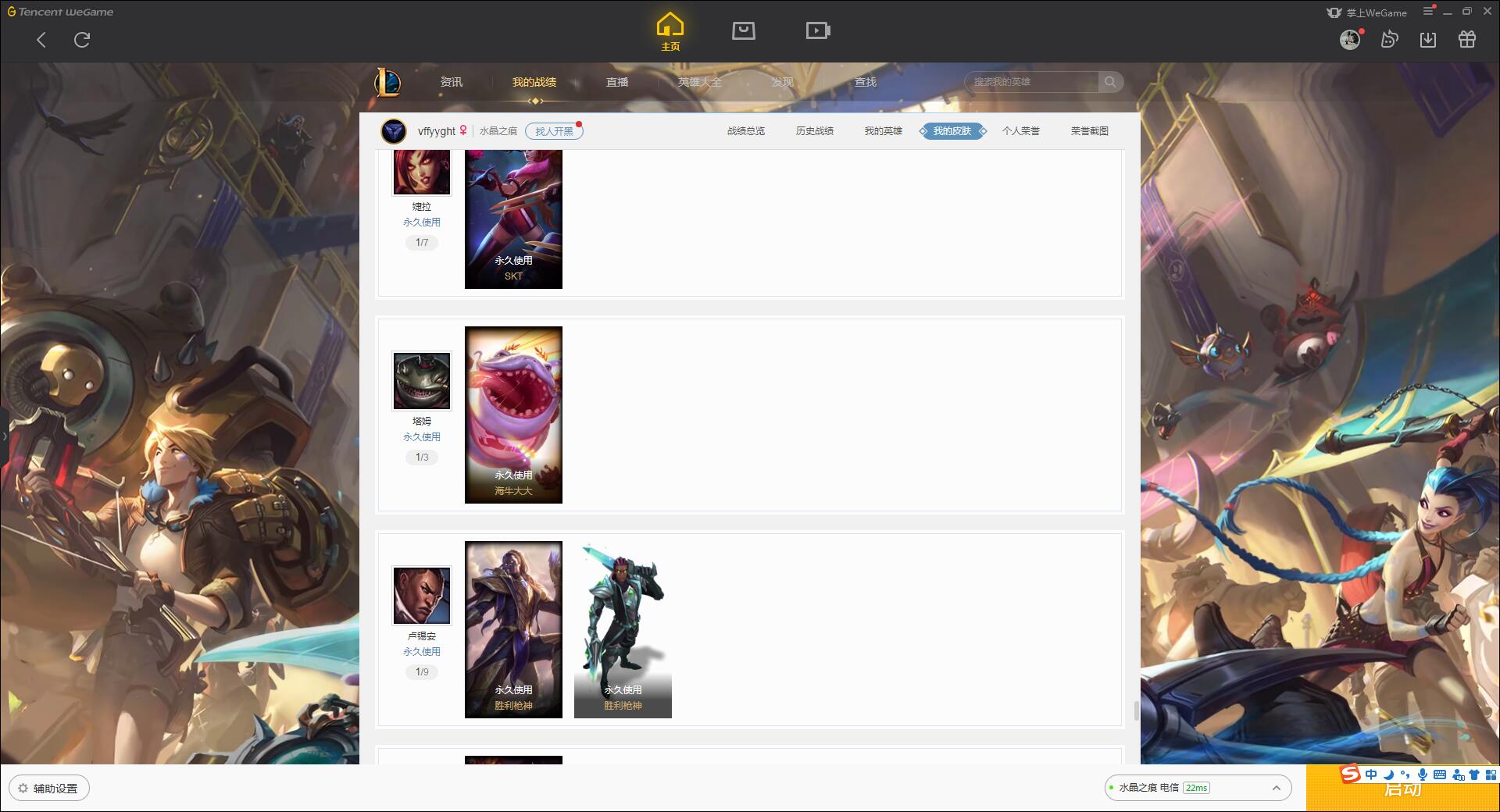1500x812 pixels.
Task: Open the 海牛大大 塔姆 skin thumbnail
Action: click(513, 415)
